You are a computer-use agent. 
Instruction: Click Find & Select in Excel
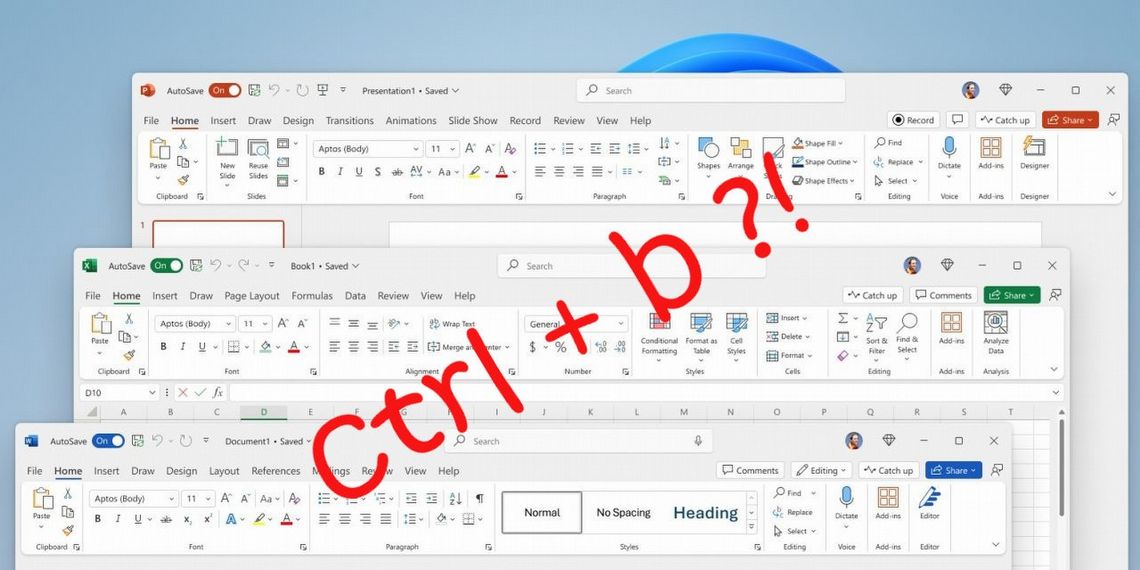coord(907,335)
